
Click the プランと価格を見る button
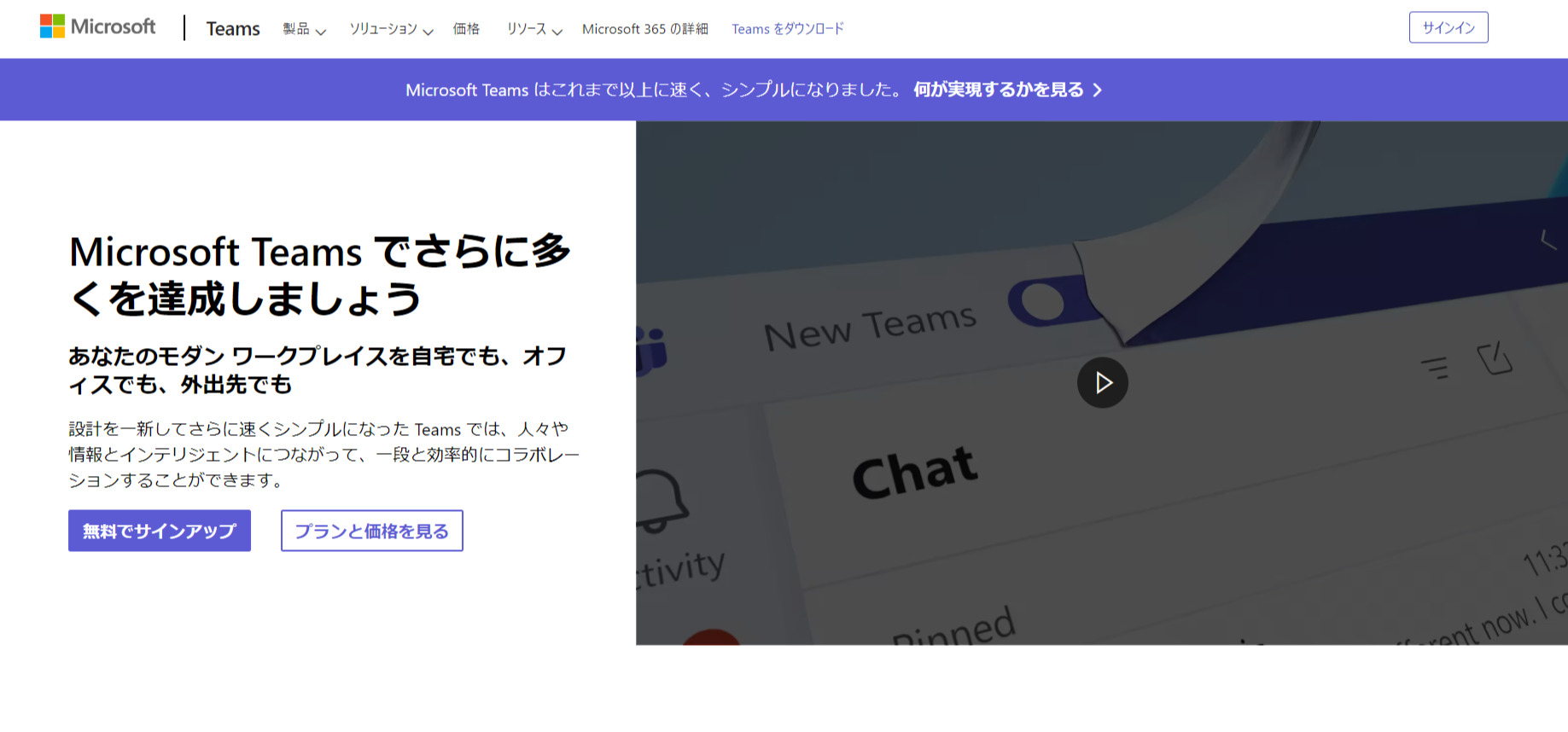click(x=372, y=531)
